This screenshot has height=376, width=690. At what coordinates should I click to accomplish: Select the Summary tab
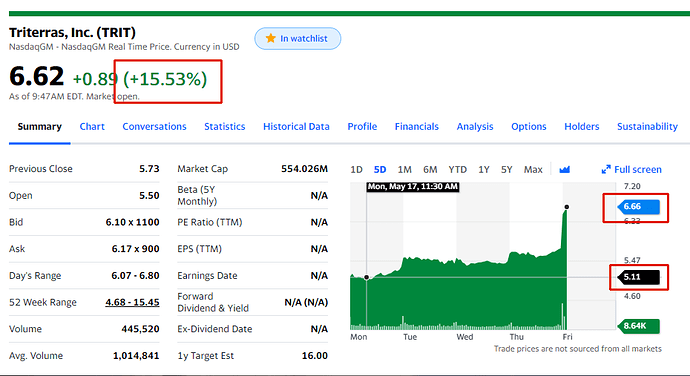tap(40, 127)
